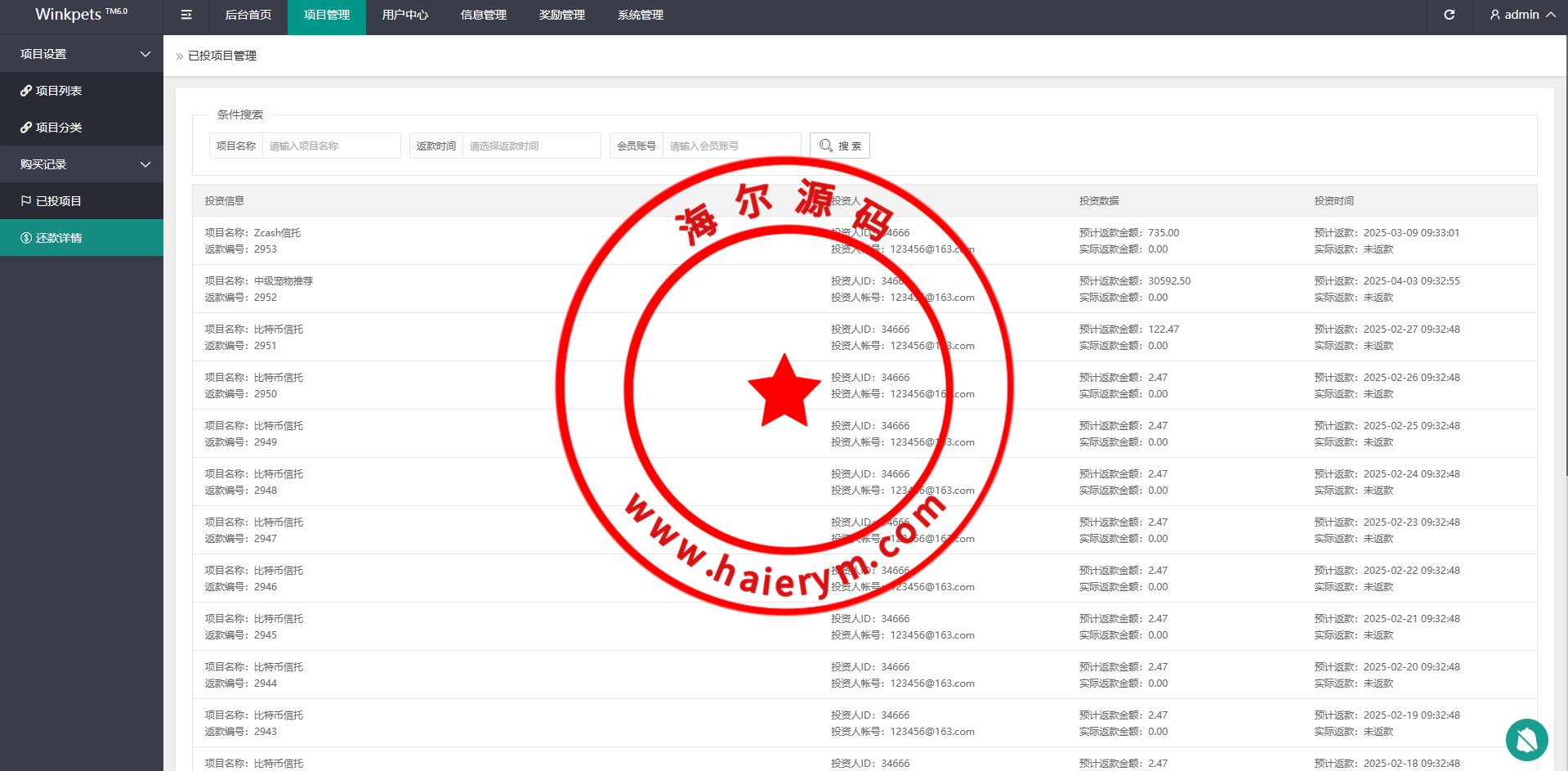Click the floating notification bell icon
The width and height of the screenshot is (1568, 771).
pos(1526,740)
